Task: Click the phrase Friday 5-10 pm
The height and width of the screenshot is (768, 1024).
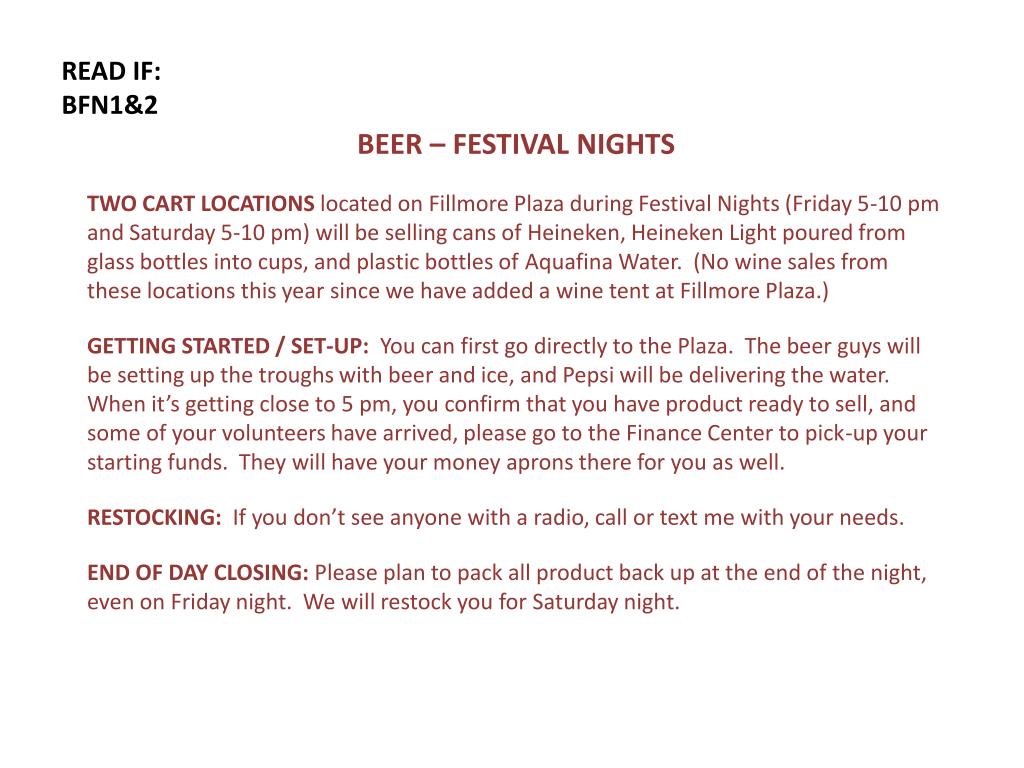Action: click(866, 204)
